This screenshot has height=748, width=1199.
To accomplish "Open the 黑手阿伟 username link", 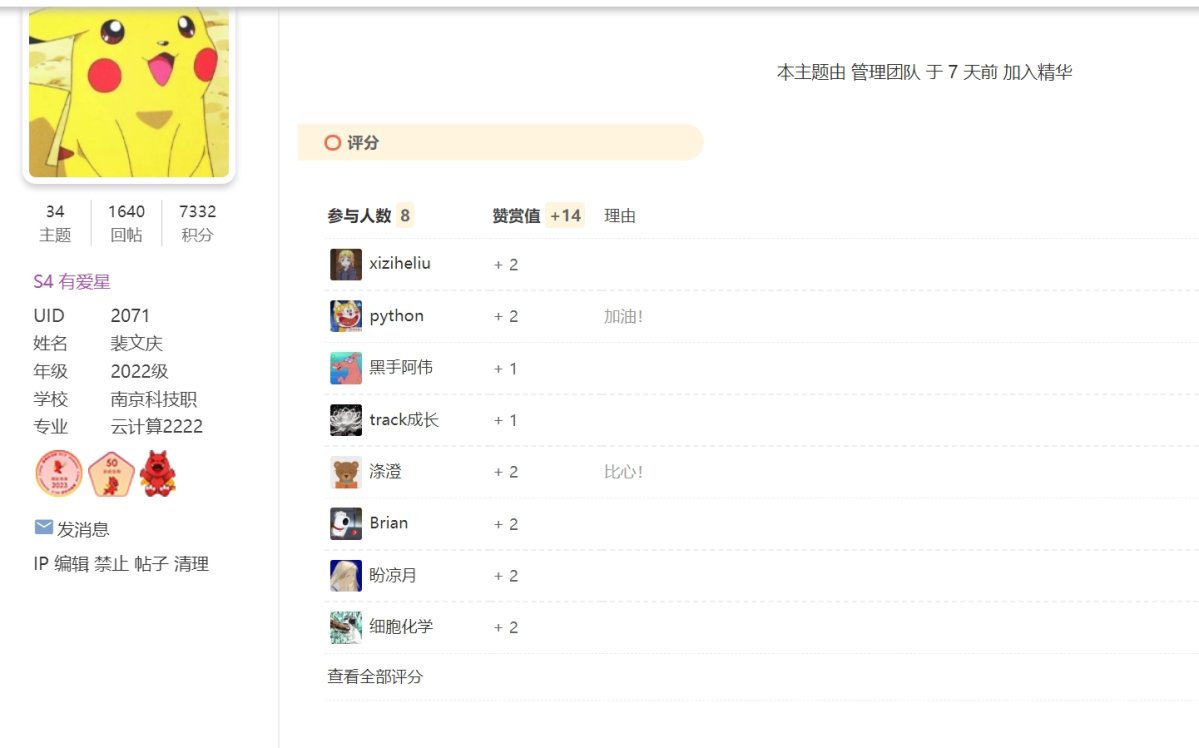I will (401, 367).
